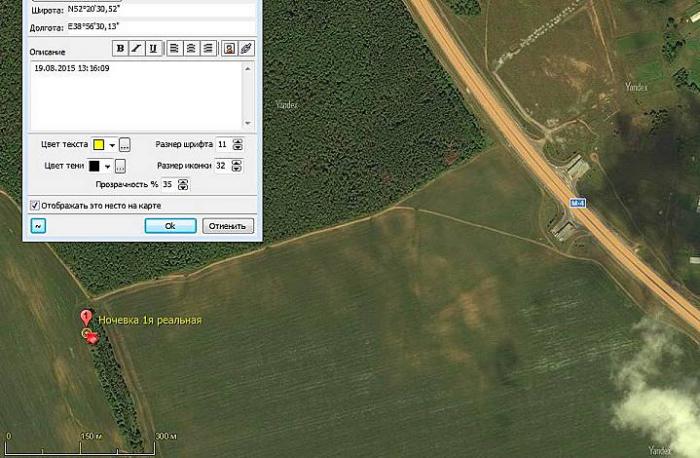Open more text color options (…) button
Viewport: 700px width, 458px height.
pos(125,145)
